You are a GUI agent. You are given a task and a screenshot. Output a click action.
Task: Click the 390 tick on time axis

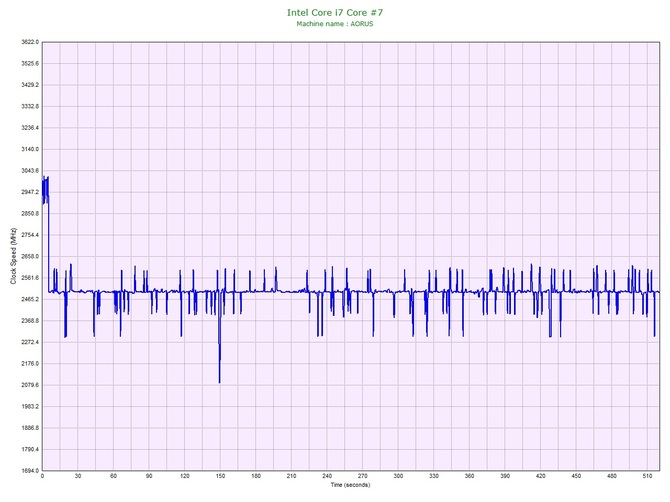pos(505,476)
